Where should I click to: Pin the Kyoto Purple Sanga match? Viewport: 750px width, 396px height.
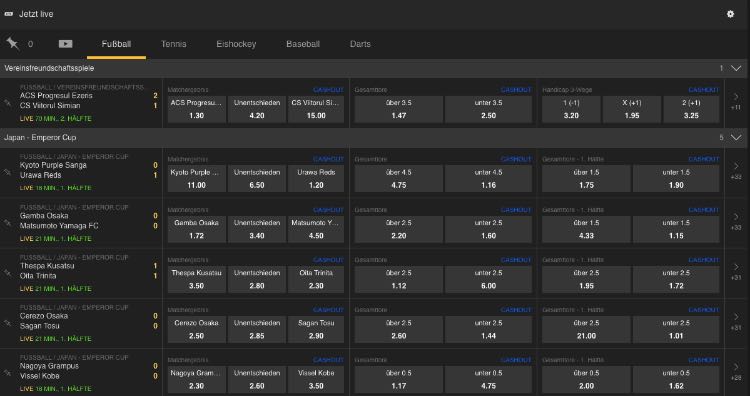point(8,172)
